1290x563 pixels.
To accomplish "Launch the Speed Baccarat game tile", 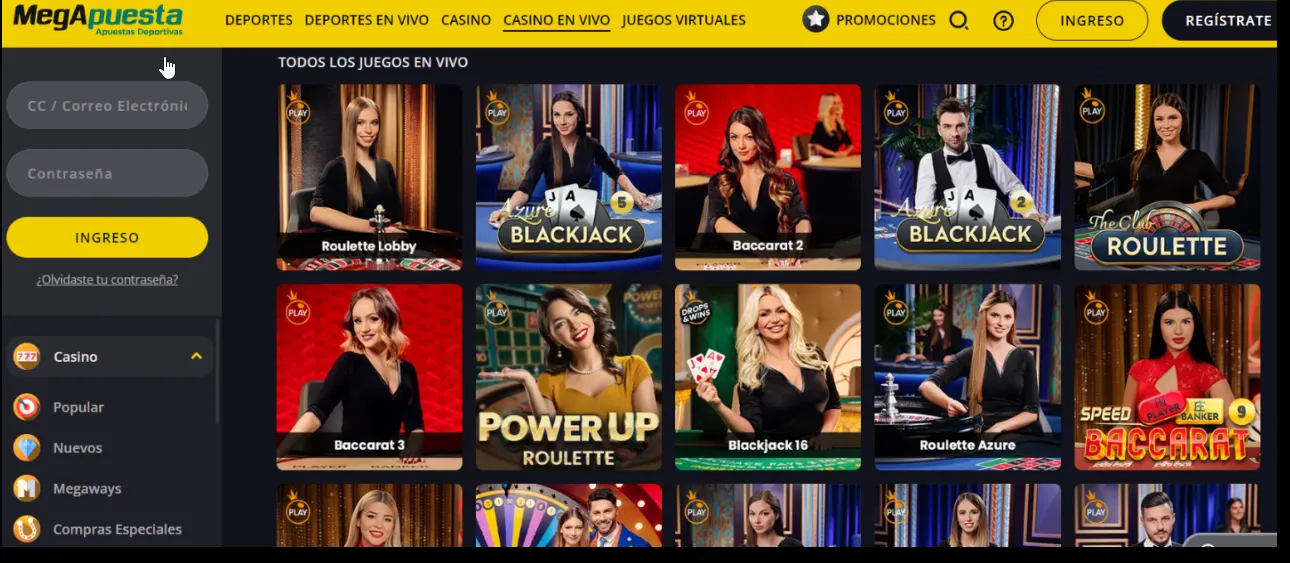I will coord(1167,377).
